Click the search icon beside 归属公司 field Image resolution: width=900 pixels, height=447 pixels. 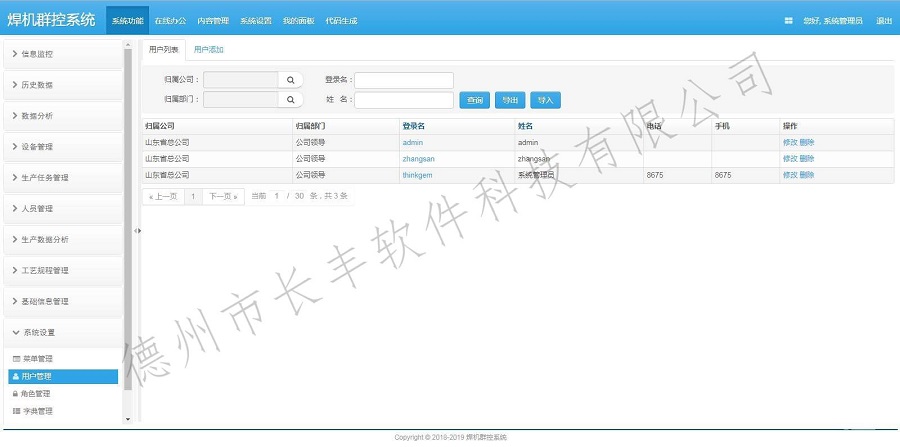[290, 80]
